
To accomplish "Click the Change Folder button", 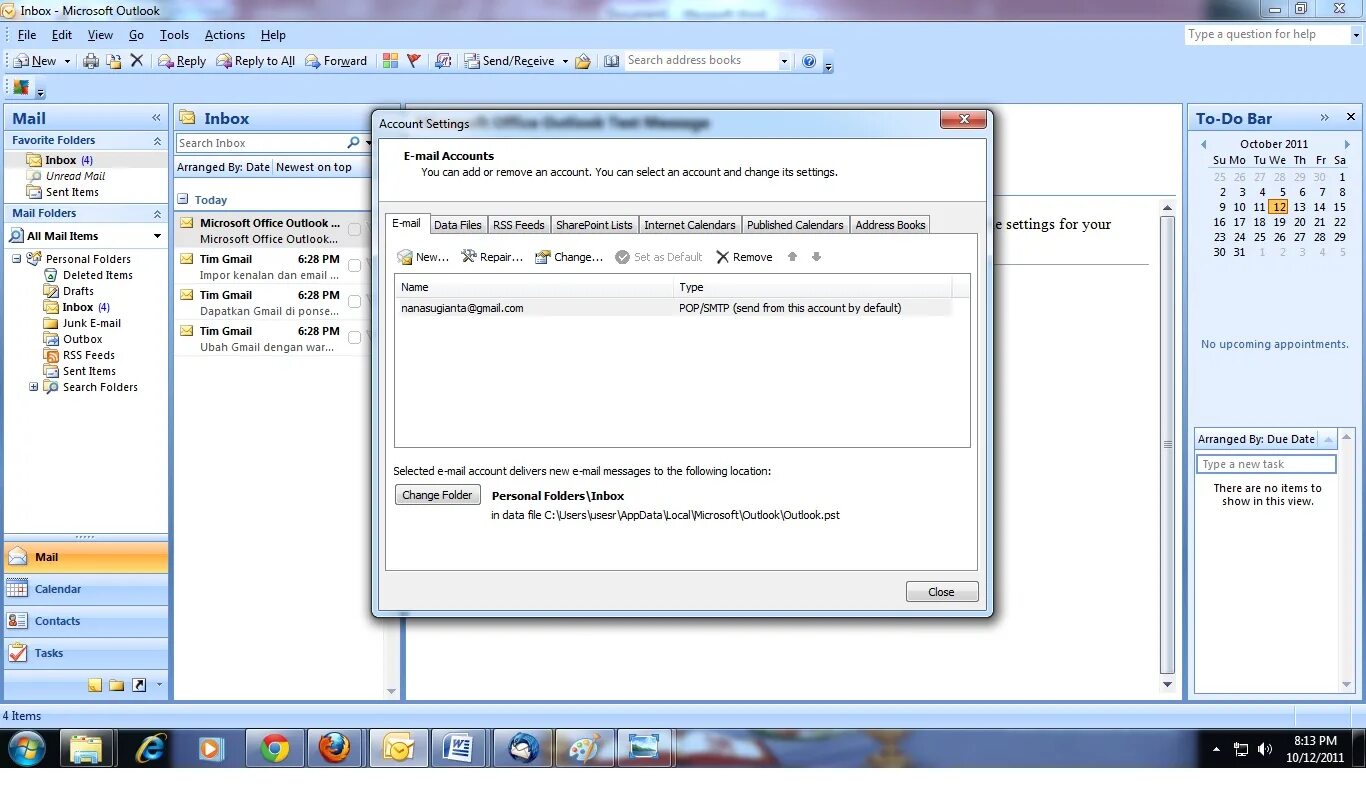I will pos(438,495).
